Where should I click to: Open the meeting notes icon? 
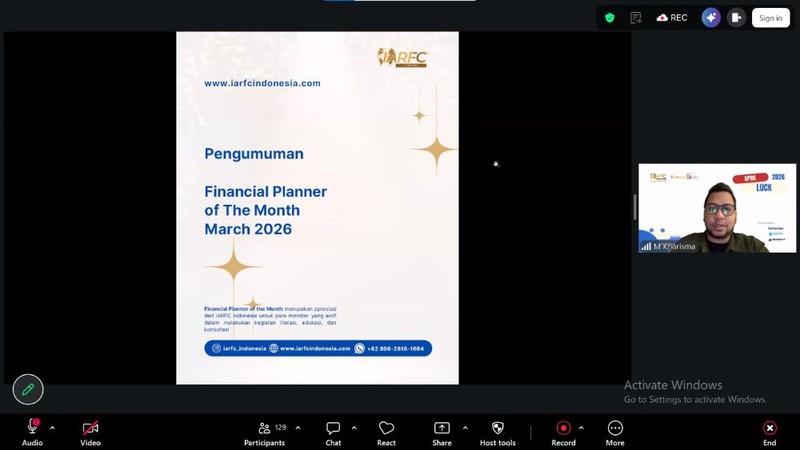636,18
